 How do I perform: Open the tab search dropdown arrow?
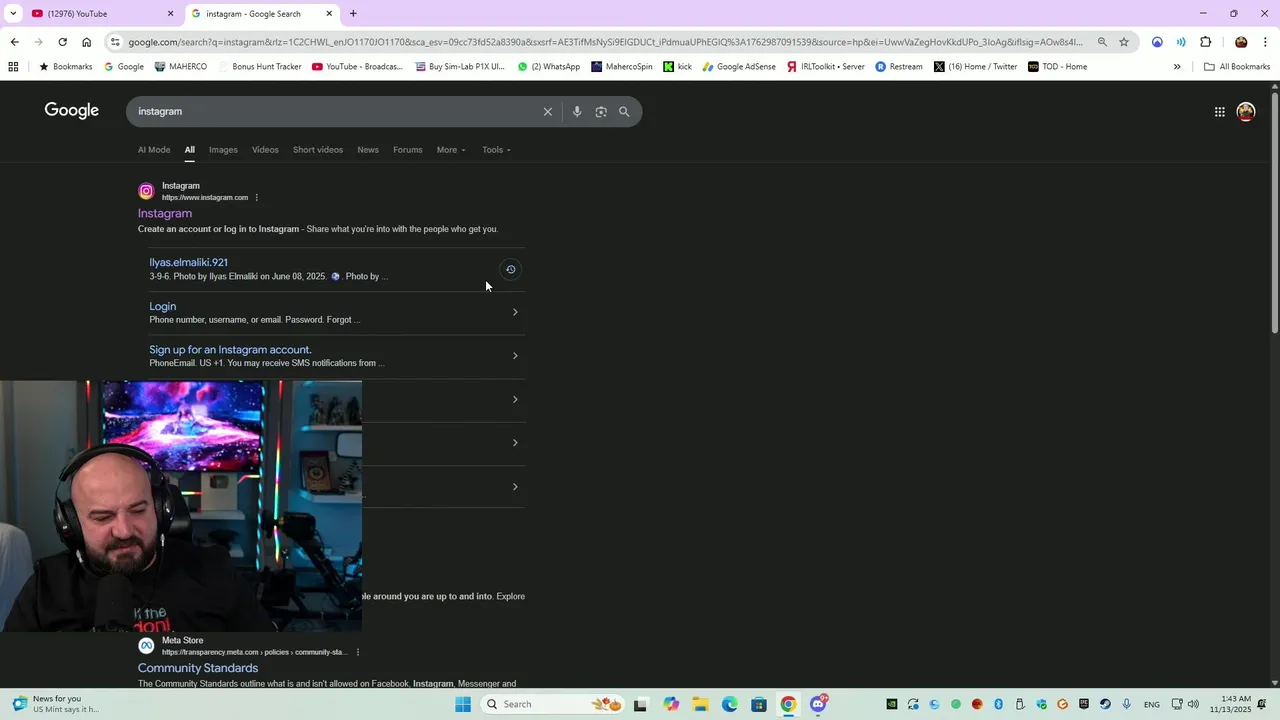(13, 13)
